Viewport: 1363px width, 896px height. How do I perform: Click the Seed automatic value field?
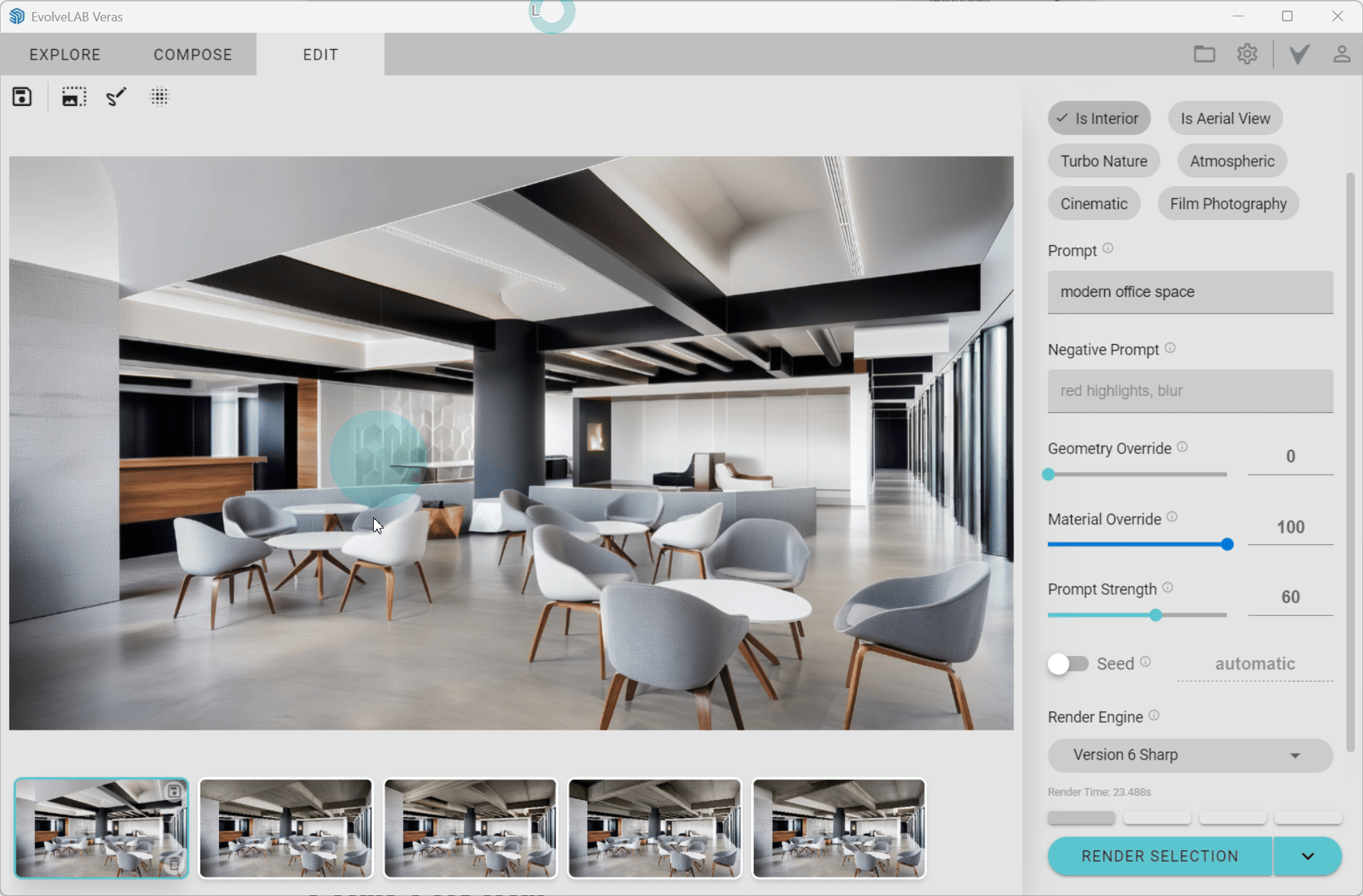(x=1255, y=664)
